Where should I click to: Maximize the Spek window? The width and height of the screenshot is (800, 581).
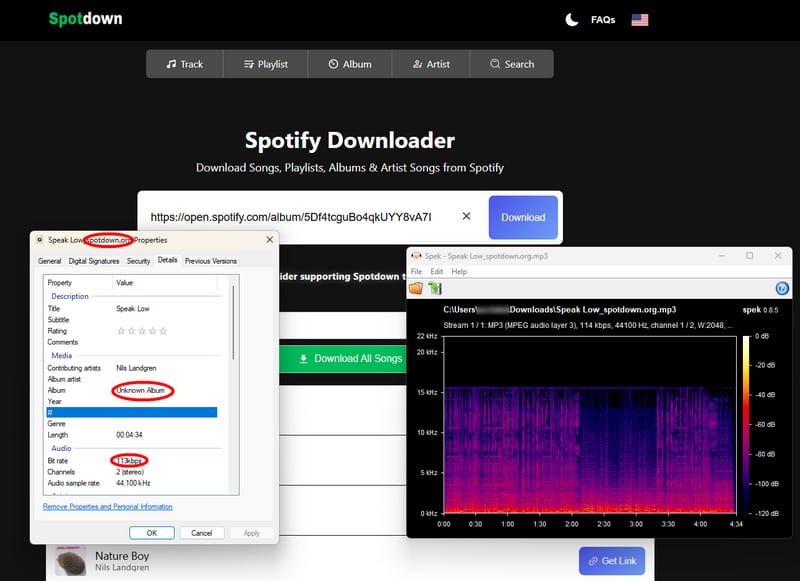(749, 256)
